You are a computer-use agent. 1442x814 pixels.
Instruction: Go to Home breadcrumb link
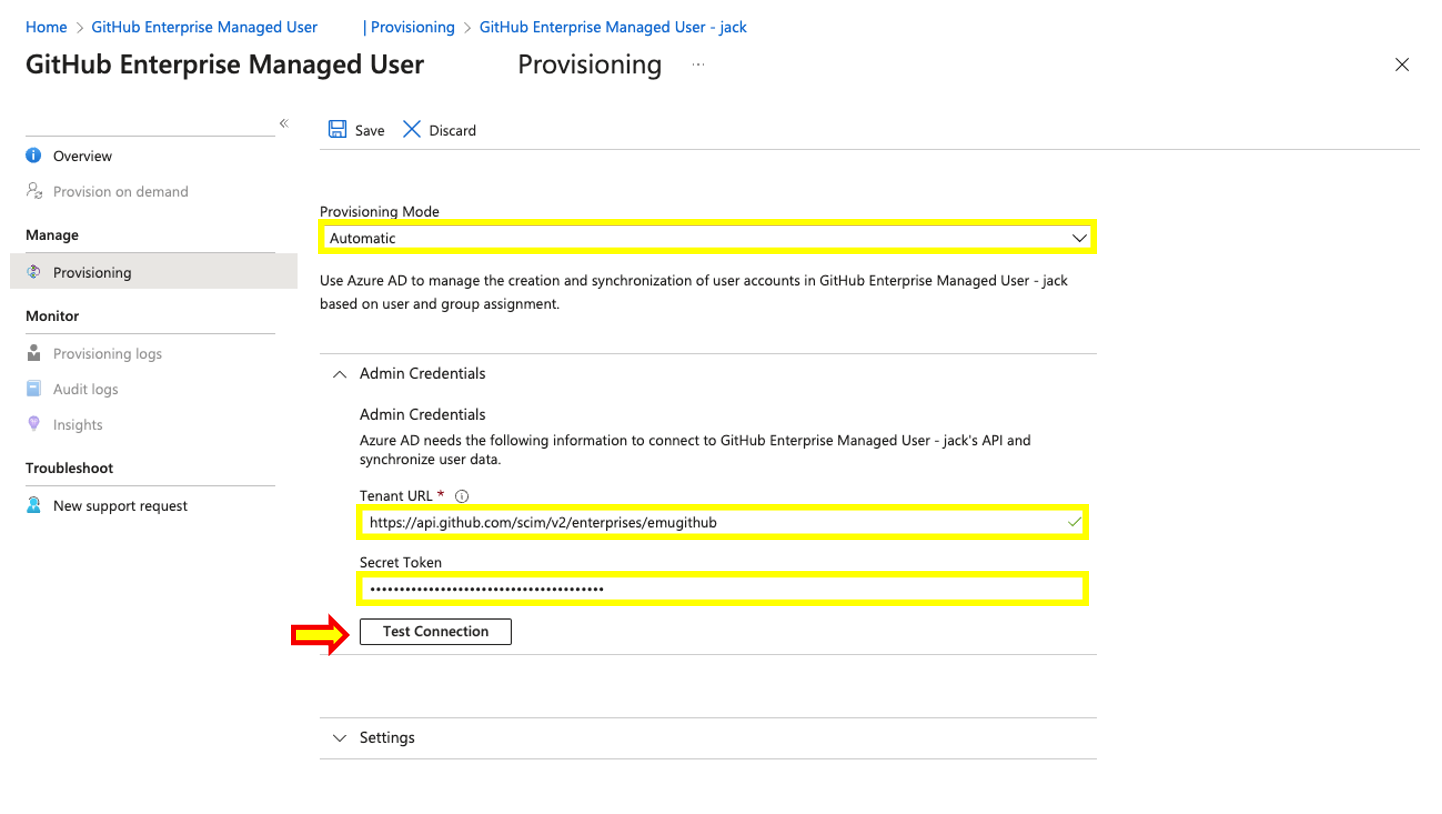[46, 27]
